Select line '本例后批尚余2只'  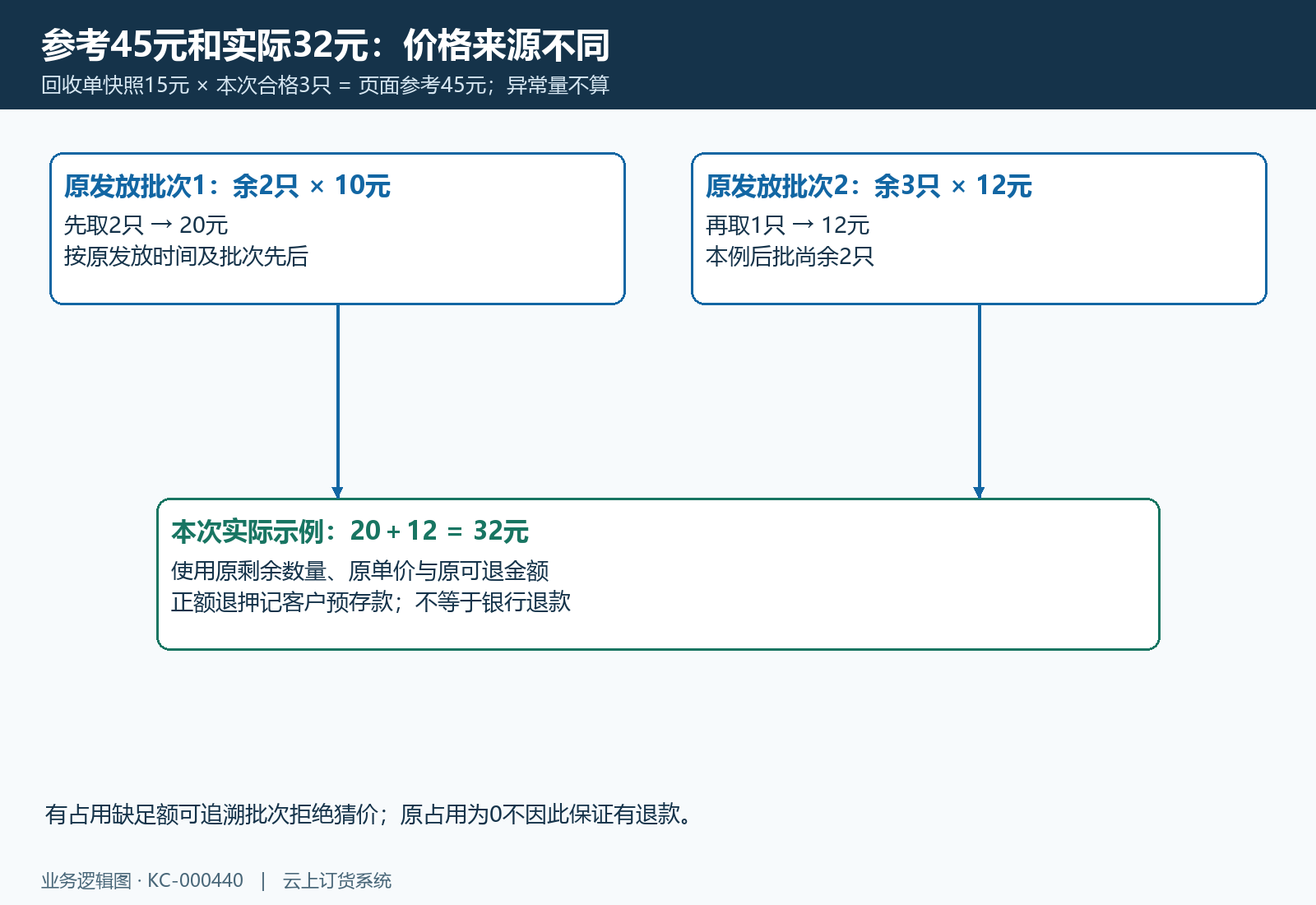click(x=790, y=257)
